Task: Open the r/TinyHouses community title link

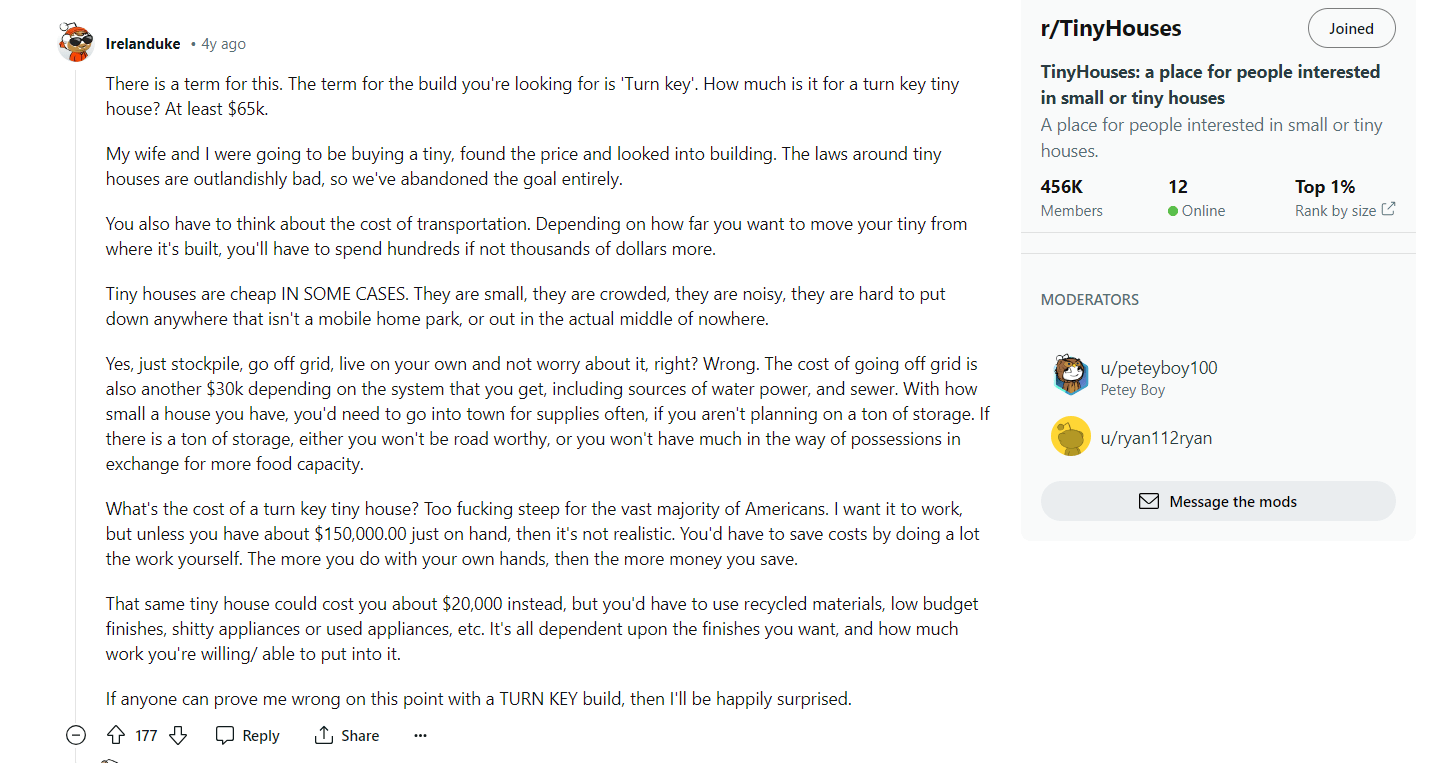Action: pos(1110,28)
